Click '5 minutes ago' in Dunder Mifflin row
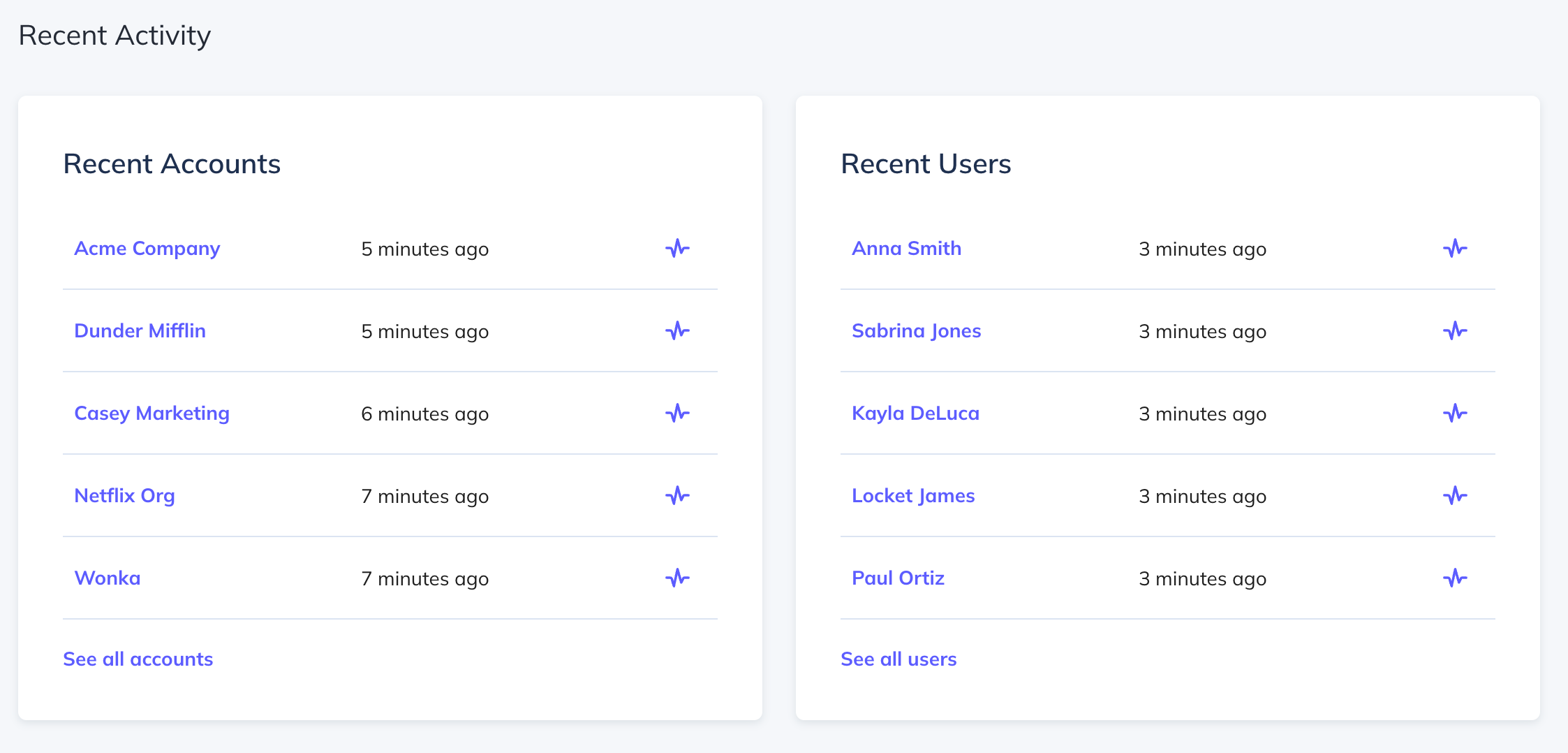The width and height of the screenshot is (1568, 753). 424,332
